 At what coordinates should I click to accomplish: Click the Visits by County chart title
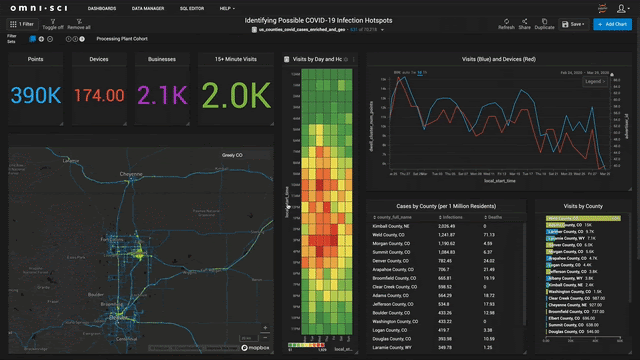click(583, 206)
